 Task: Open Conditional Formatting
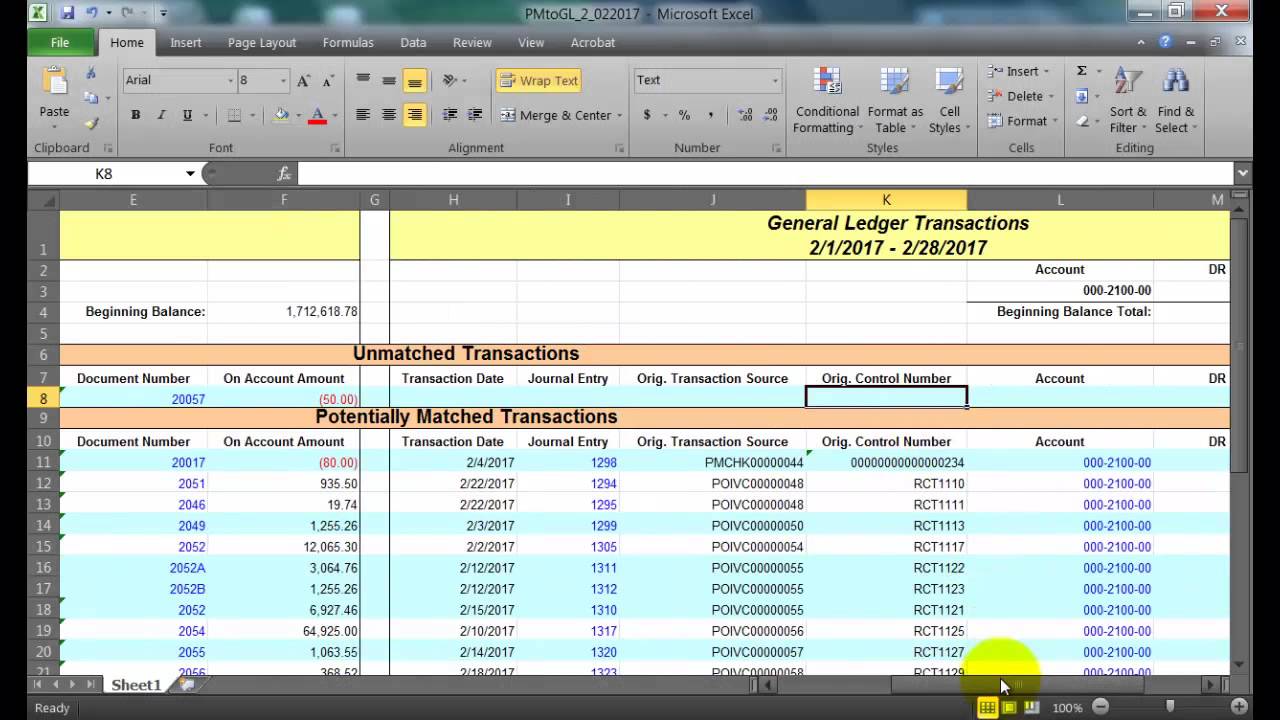827,101
